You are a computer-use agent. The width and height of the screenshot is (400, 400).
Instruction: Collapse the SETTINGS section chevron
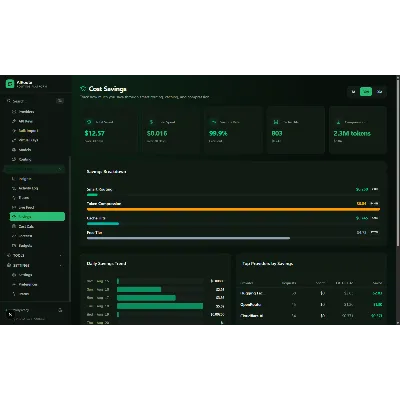pyautogui.click(x=60, y=265)
